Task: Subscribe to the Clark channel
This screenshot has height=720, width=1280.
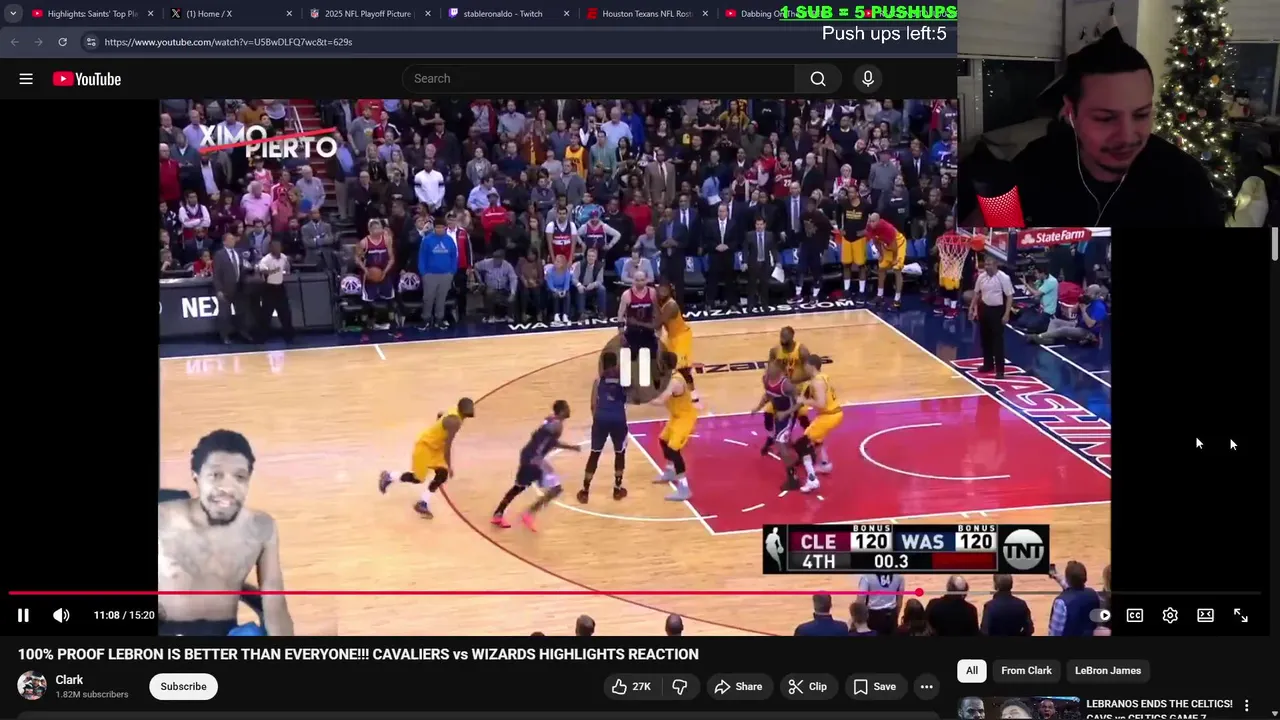Action: click(183, 686)
